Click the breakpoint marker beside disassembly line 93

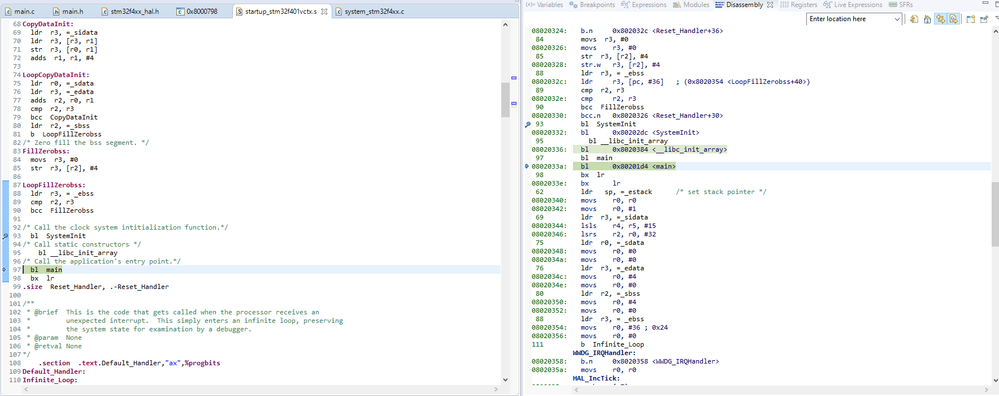click(527, 124)
